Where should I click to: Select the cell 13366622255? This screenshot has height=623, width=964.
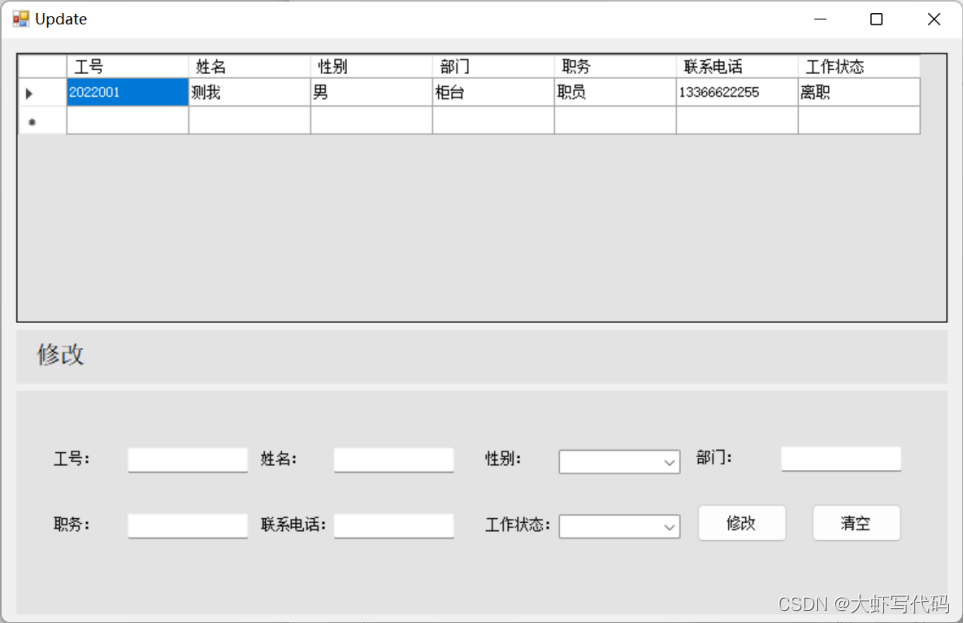coord(737,92)
